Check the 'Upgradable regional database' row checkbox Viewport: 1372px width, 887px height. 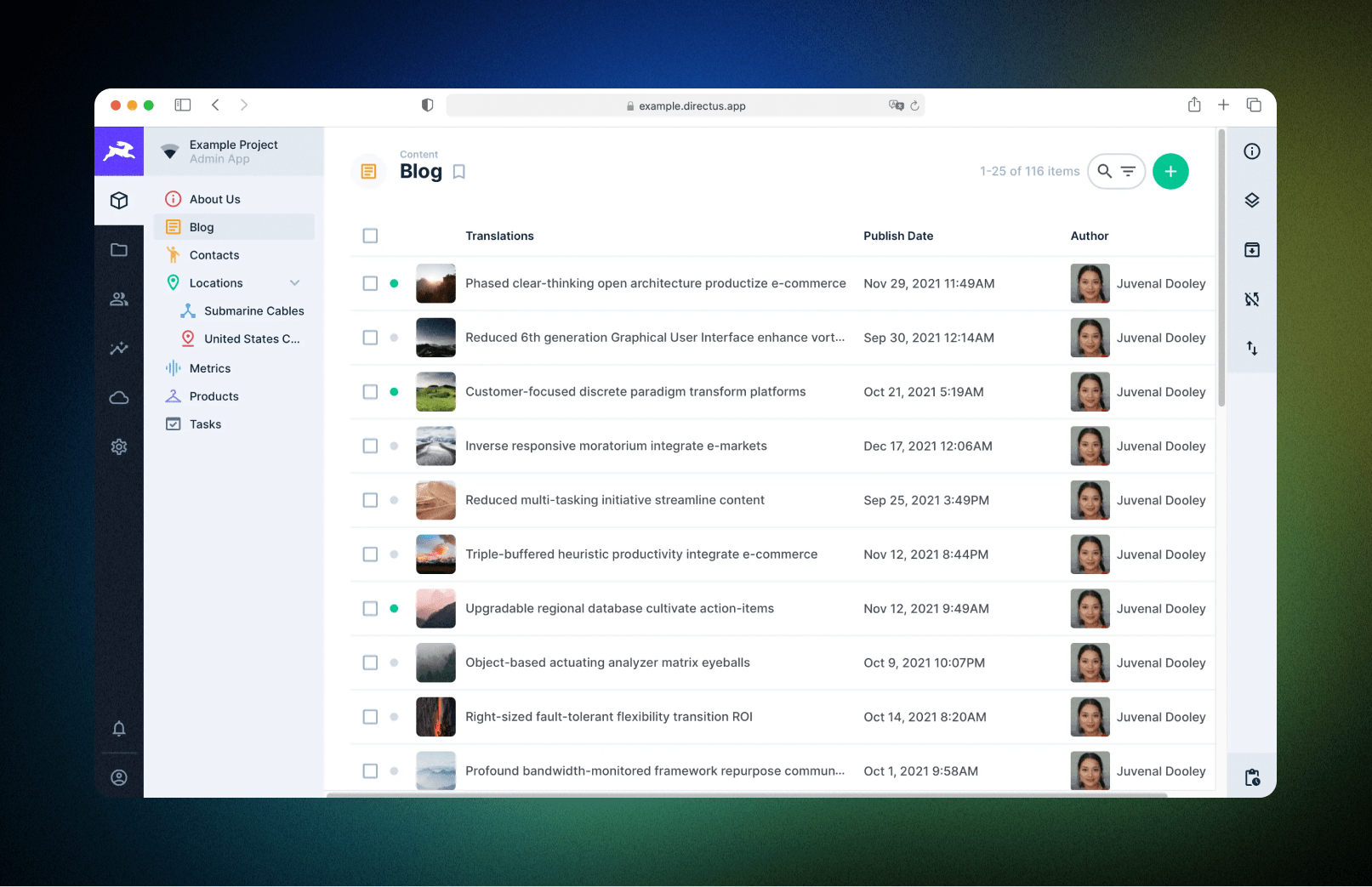click(370, 608)
